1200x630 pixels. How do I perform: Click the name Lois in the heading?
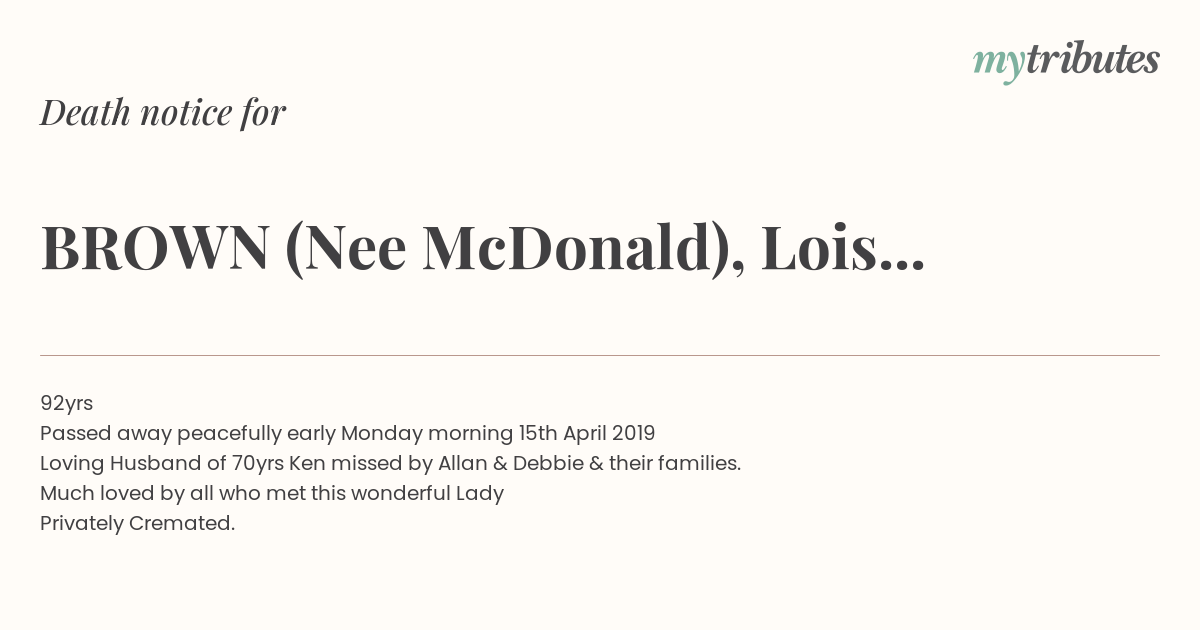click(819, 248)
